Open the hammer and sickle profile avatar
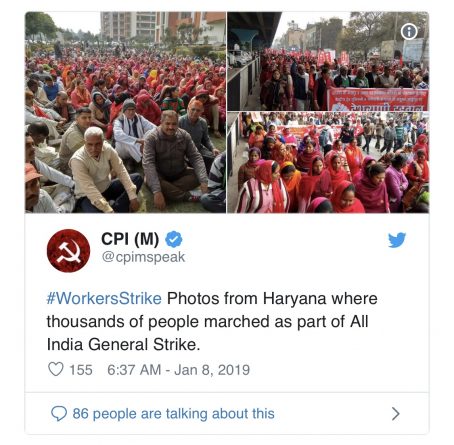Viewport: 454px width, 445px height. tap(68, 251)
